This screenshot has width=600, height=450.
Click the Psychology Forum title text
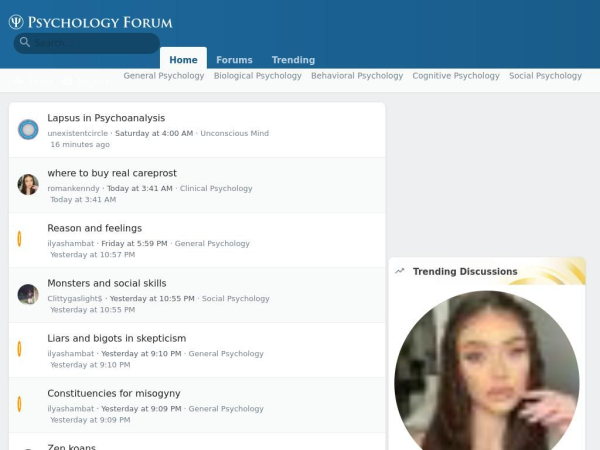100,22
